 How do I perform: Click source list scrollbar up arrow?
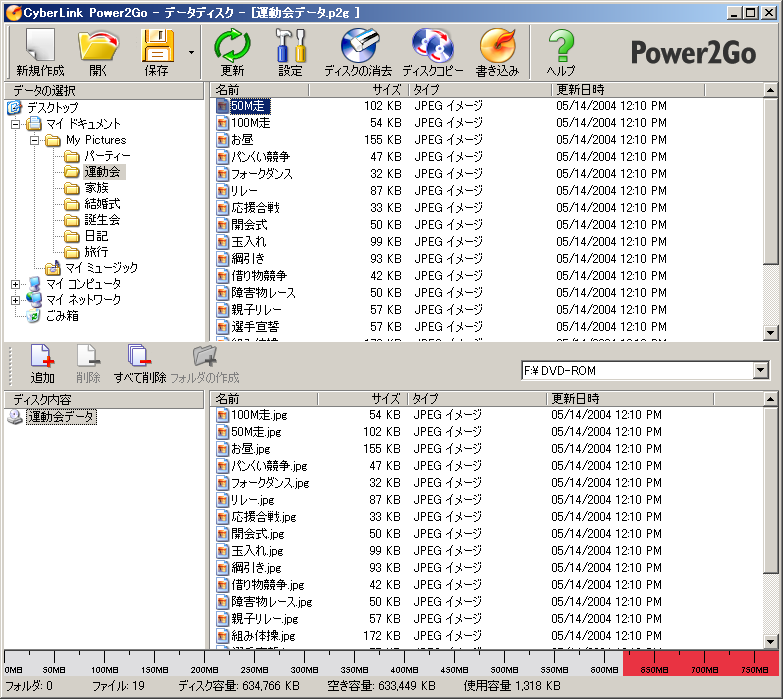click(771, 90)
